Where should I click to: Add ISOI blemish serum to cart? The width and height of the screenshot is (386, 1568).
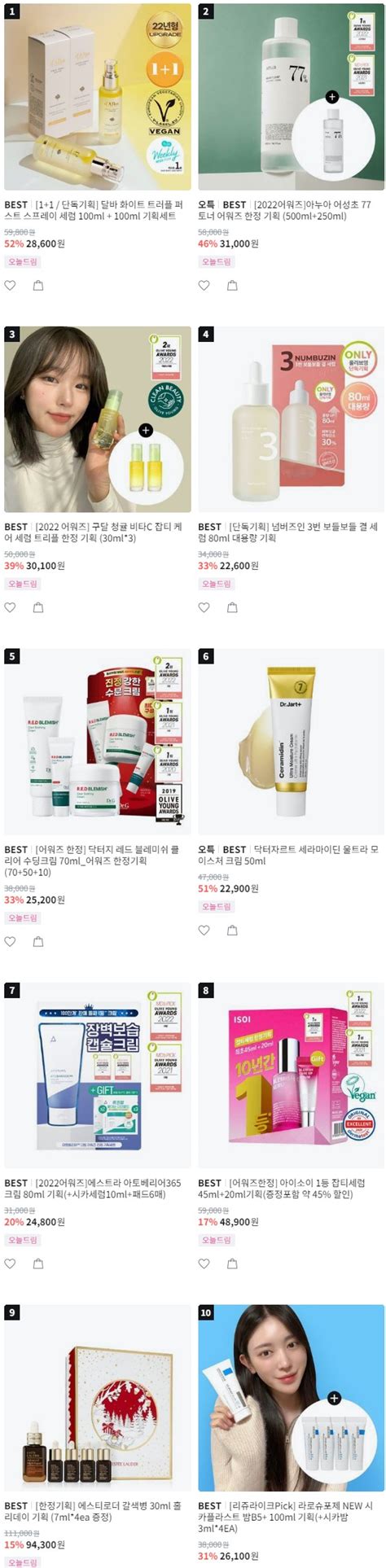tap(232, 1264)
